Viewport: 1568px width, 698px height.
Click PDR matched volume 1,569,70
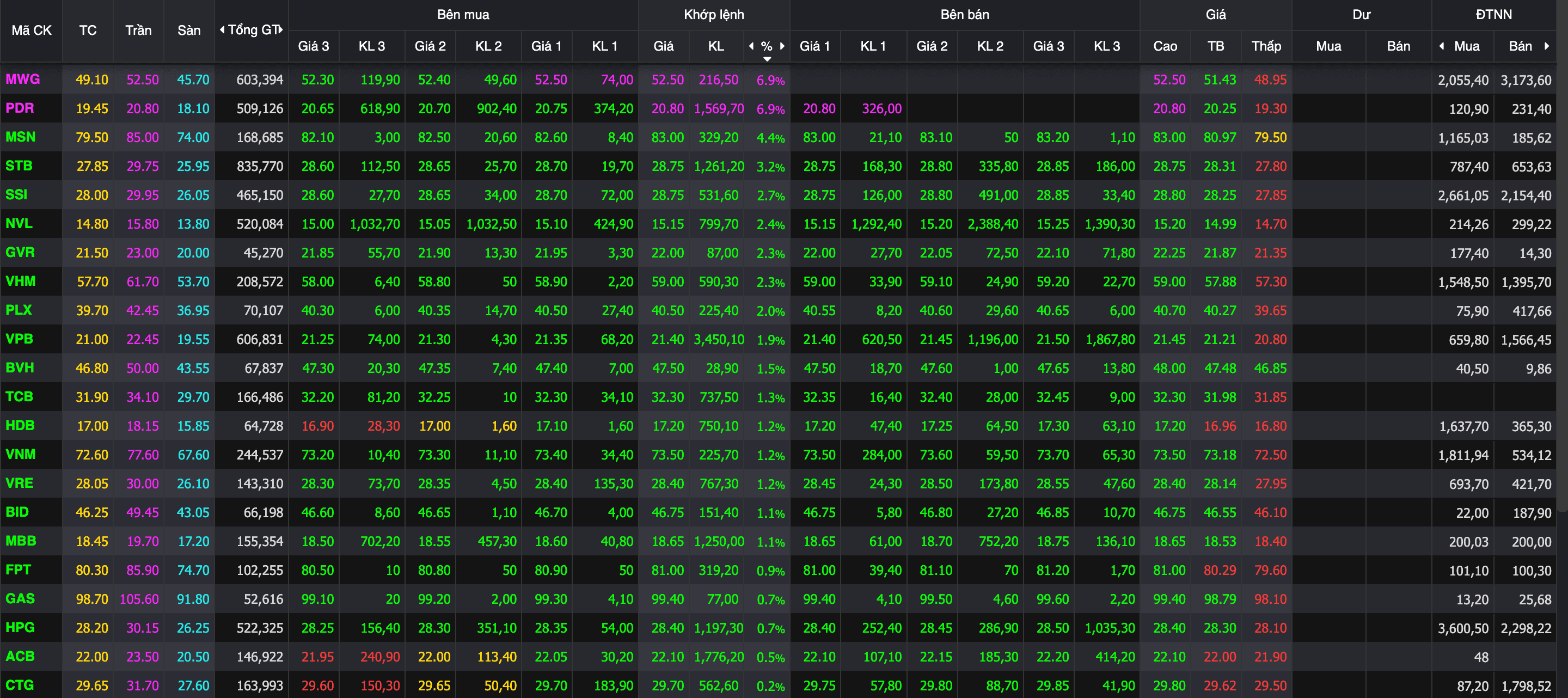point(719,108)
